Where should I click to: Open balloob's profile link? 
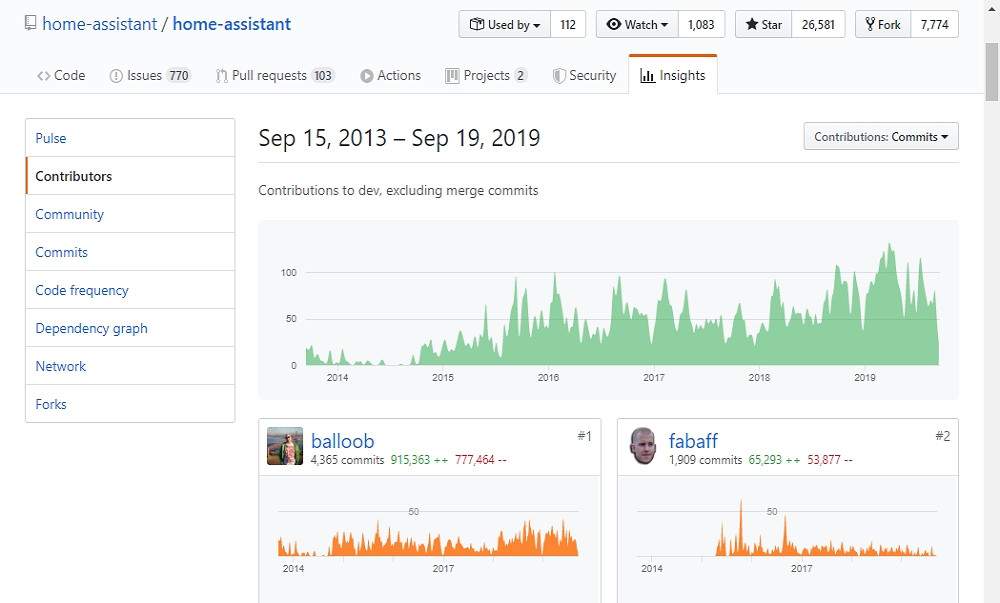[342, 440]
